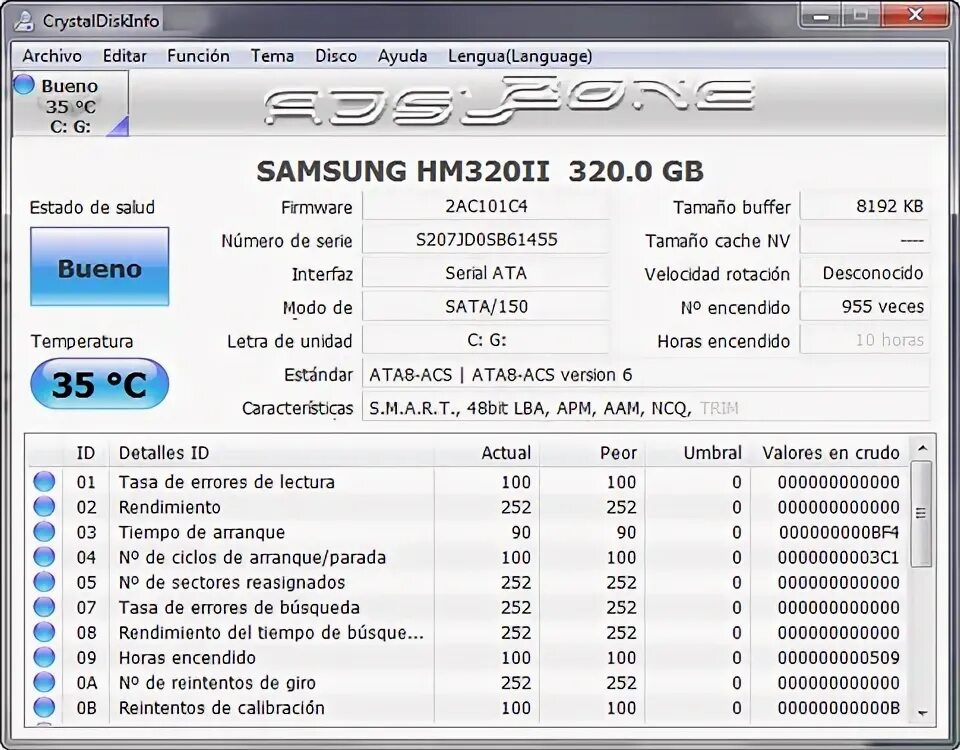This screenshot has height=750, width=960.
Task: Click status circle for ID 02 Rendimiento
Action: 44,506
